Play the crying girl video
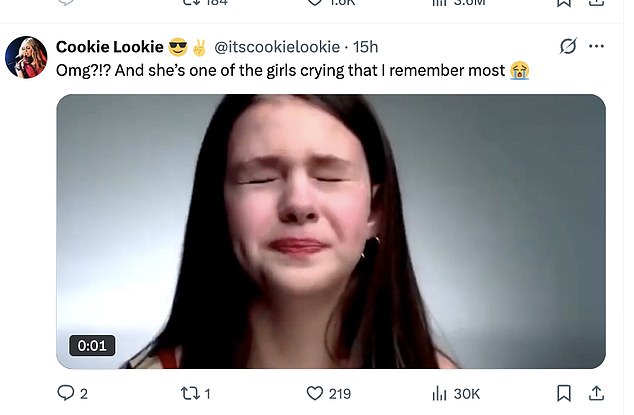 coord(330,231)
